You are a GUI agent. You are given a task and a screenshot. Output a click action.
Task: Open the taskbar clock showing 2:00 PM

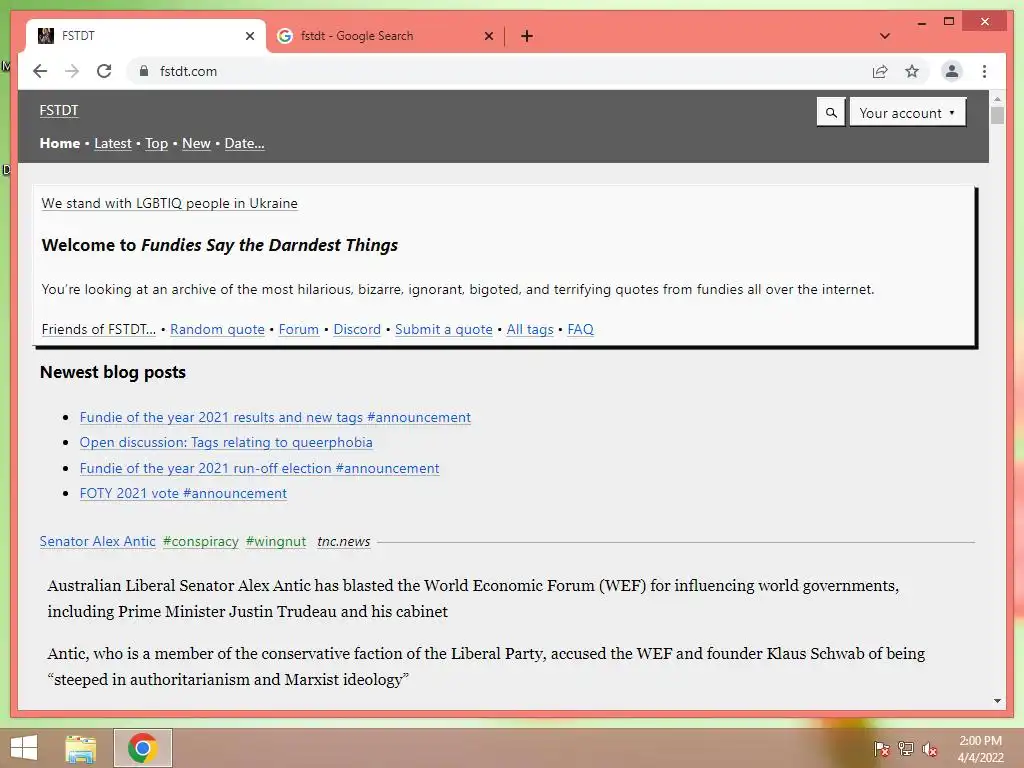pos(980,748)
